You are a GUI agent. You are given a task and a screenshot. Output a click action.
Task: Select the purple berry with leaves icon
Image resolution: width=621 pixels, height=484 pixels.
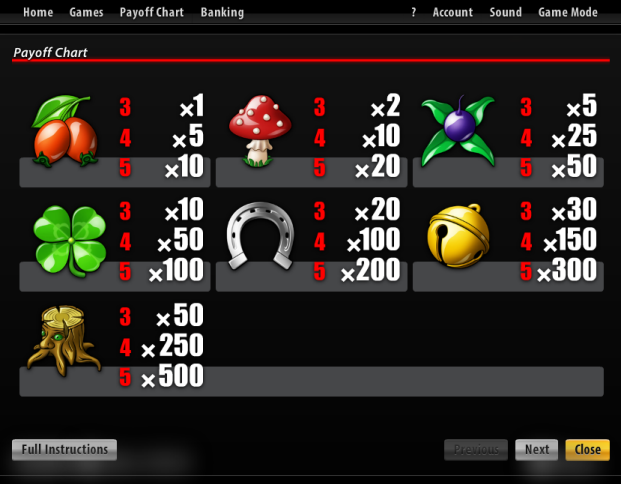point(458,130)
